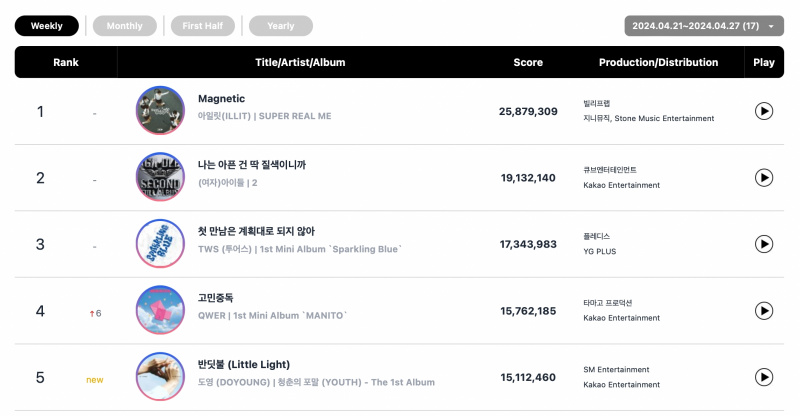Click the Score column header
This screenshot has height=416, width=800.
coord(528,62)
